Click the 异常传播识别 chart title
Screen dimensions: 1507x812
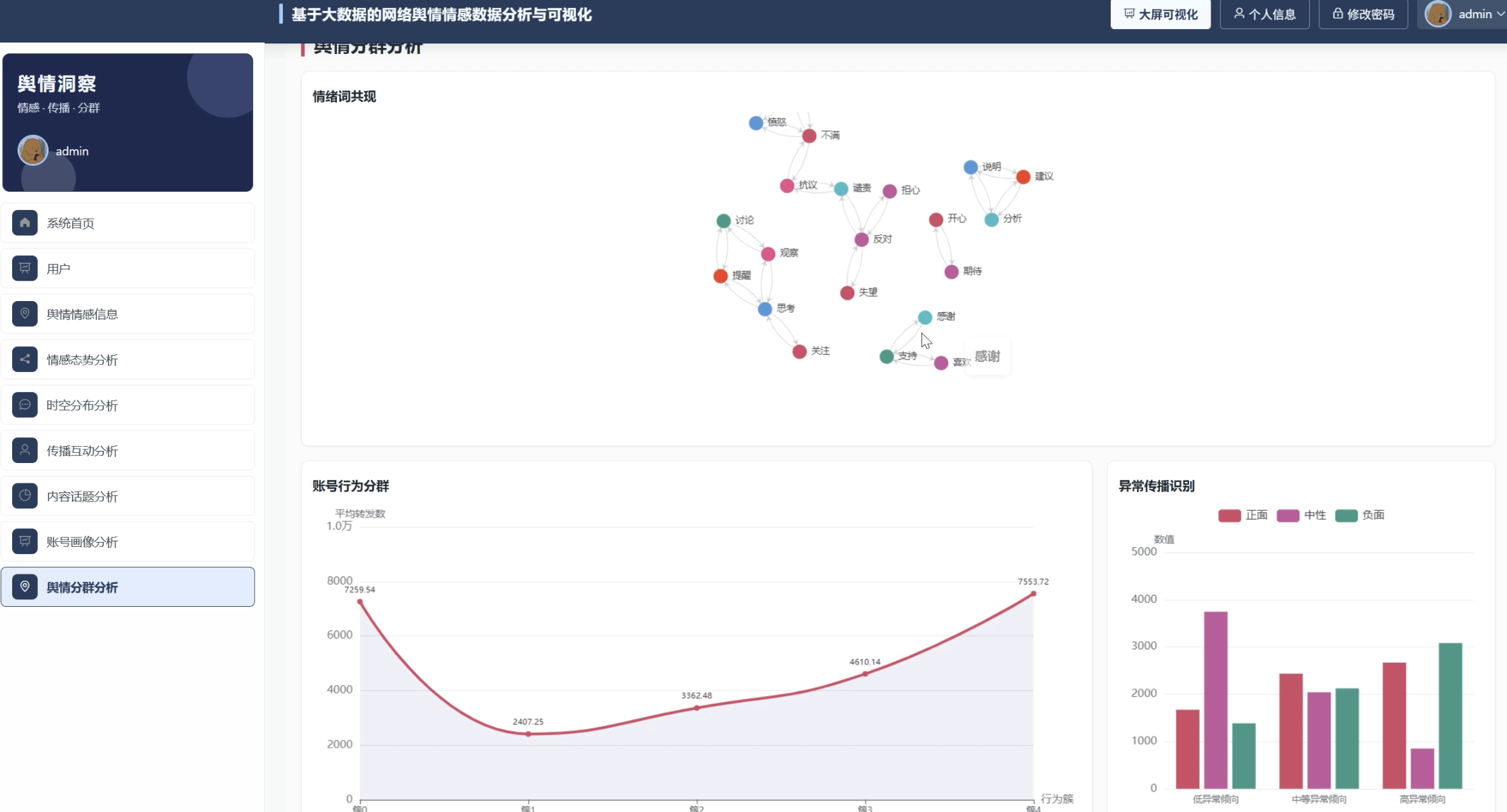tap(1157, 486)
